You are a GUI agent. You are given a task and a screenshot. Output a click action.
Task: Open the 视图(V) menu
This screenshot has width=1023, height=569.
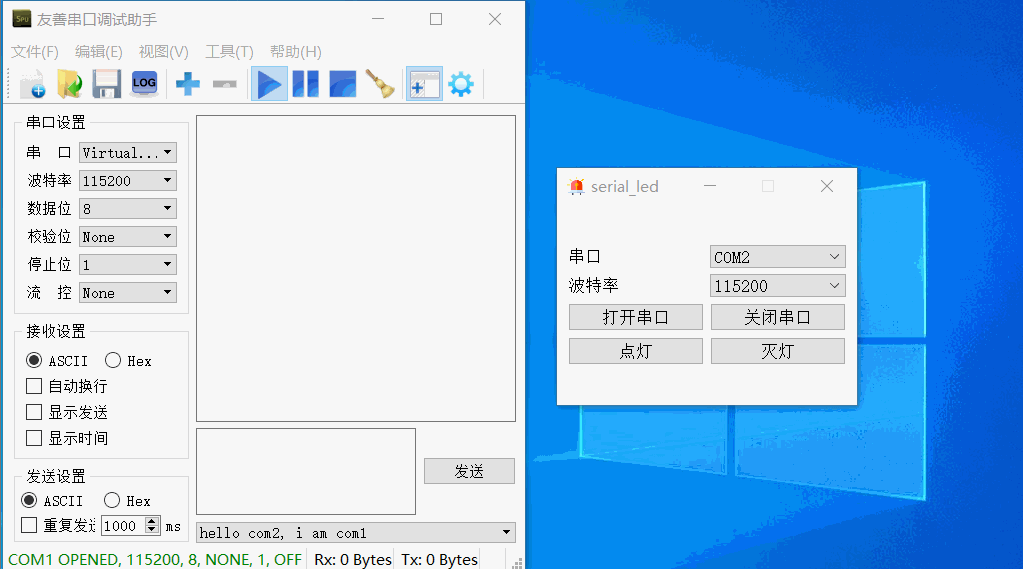coord(164,52)
